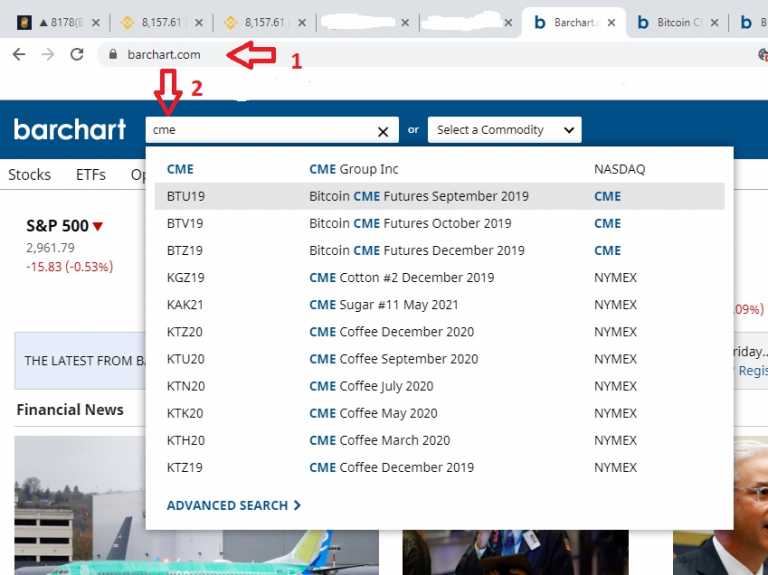Open the middle news photo below the dropdown
The height and width of the screenshot is (575, 768).
pos(515,552)
